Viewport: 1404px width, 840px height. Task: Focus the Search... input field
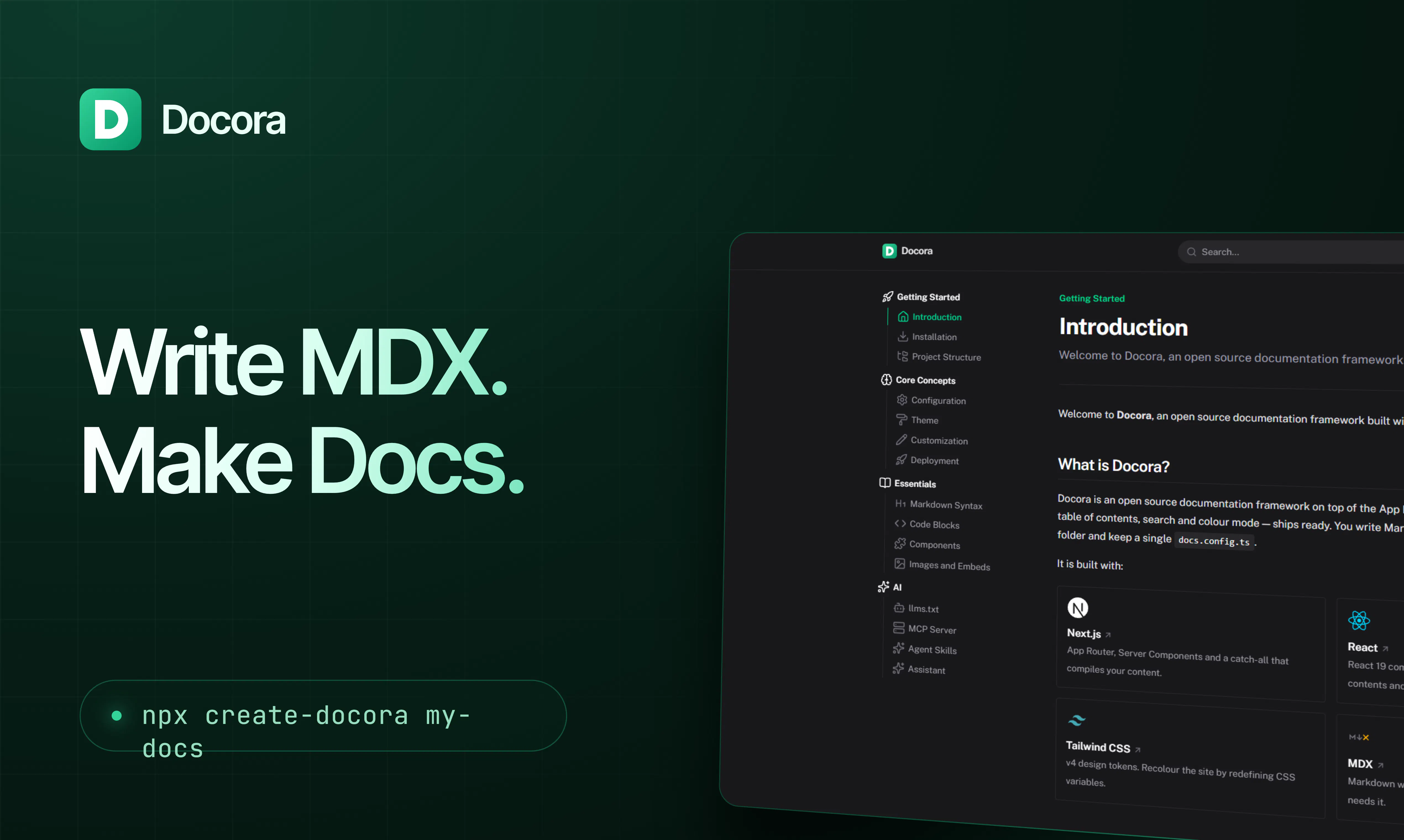(x=1291, y=253)
